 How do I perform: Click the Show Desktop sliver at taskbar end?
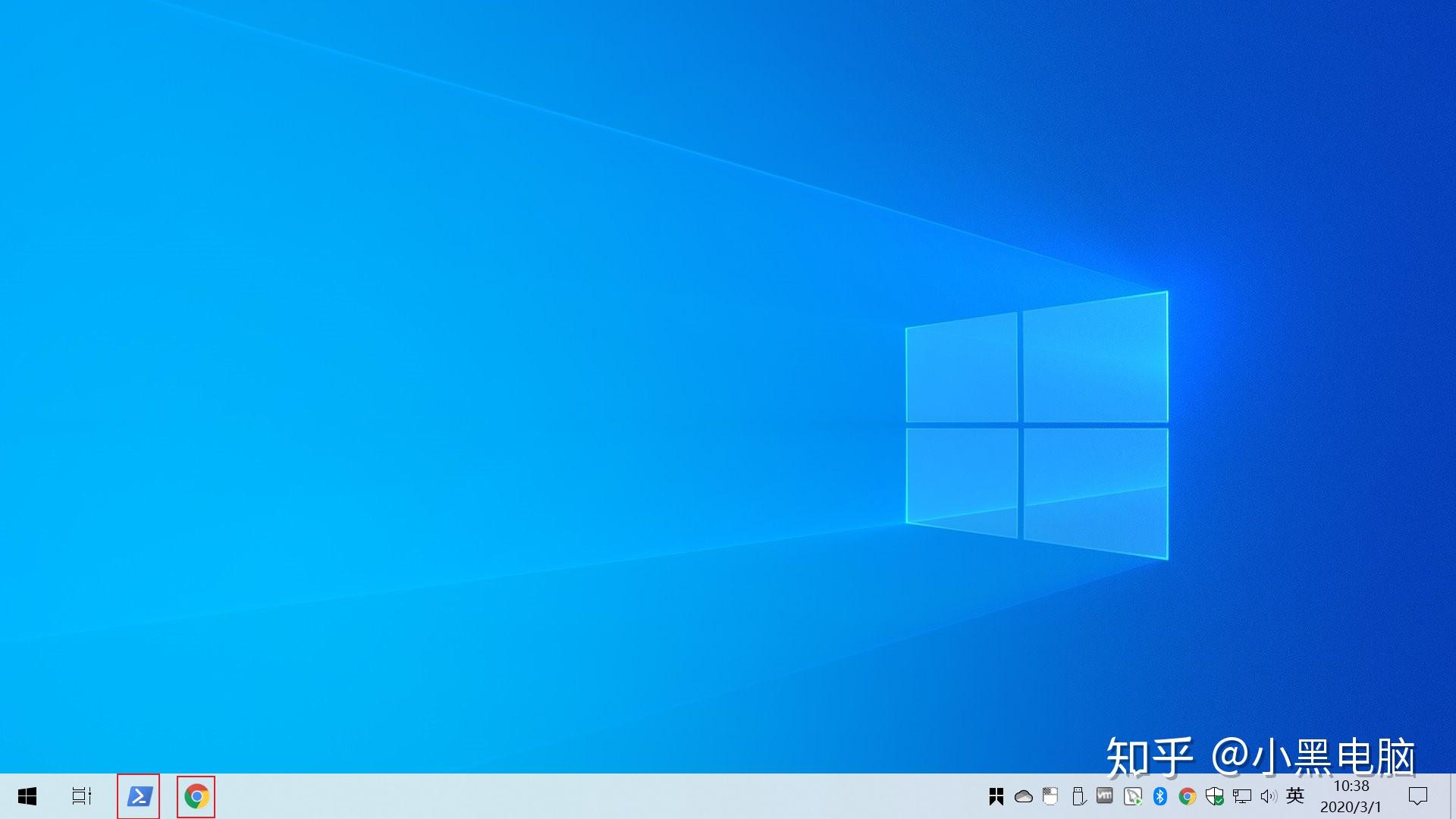(1452, 796)
